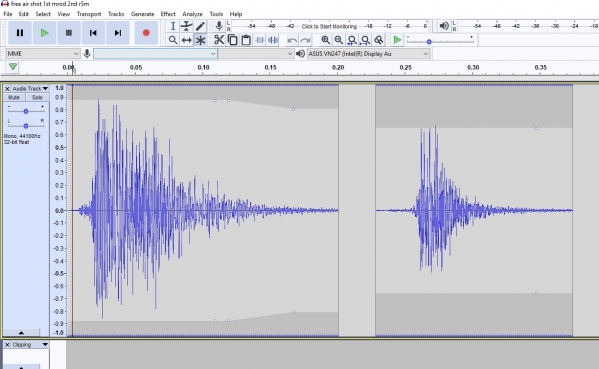599x369 pixels.
Task: Open the MME audio host dropdown
Action: [42, 53]
